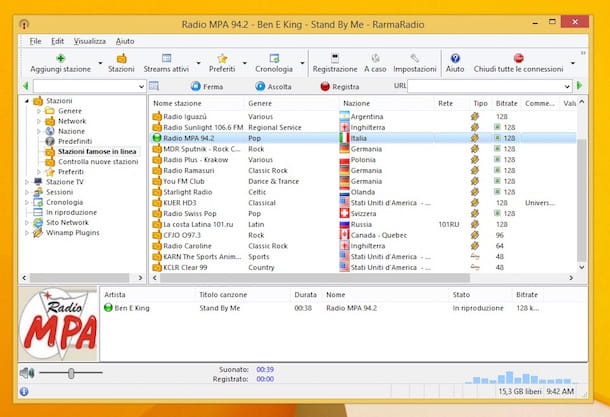Screen dimensions: 610x417
Task: Select the KUER HD3 station row
Action: 363,203
